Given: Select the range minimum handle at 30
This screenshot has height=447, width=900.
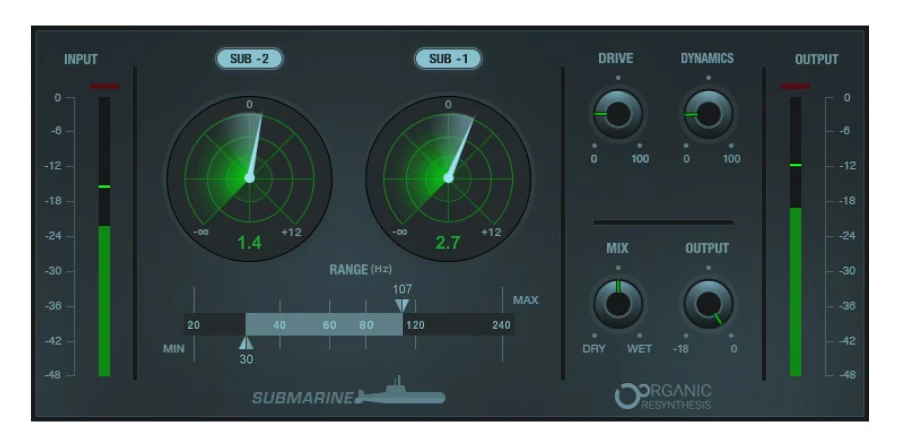Looking at the screenshot, I should point(246,343).
